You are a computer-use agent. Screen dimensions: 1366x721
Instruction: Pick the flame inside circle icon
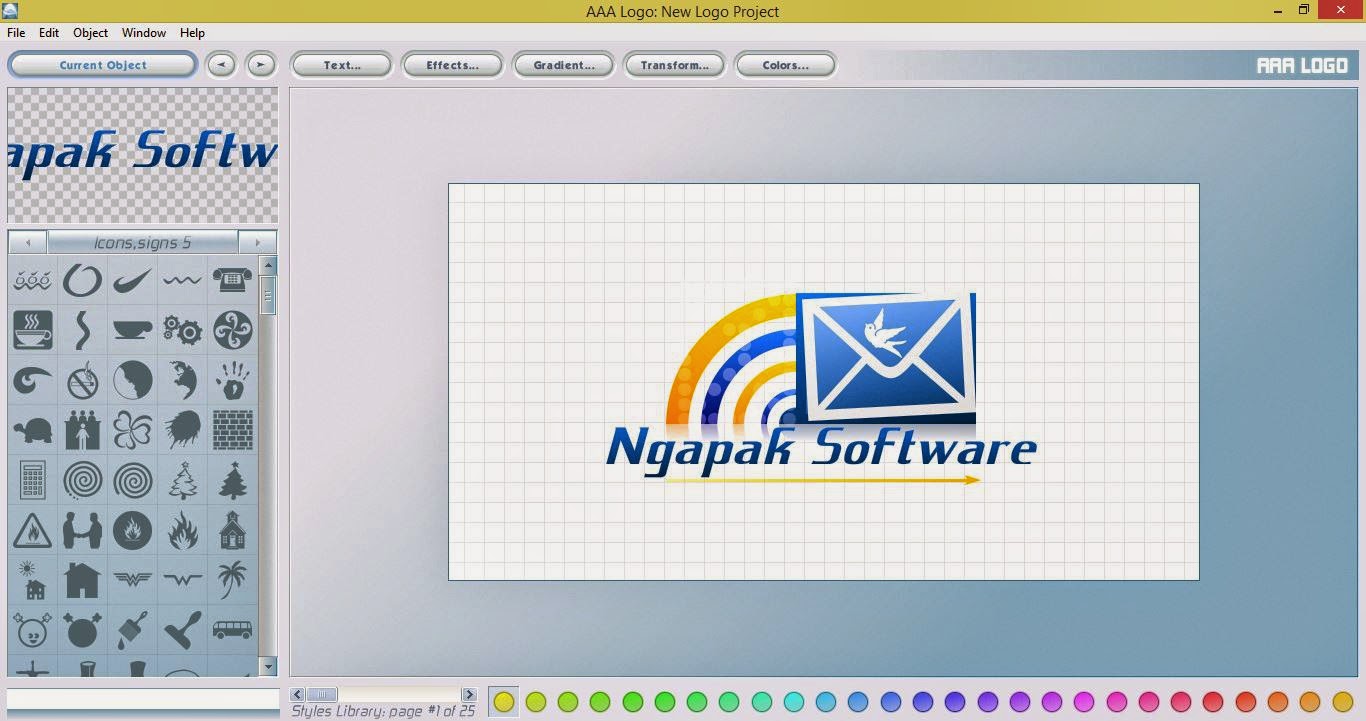[133, 530]
